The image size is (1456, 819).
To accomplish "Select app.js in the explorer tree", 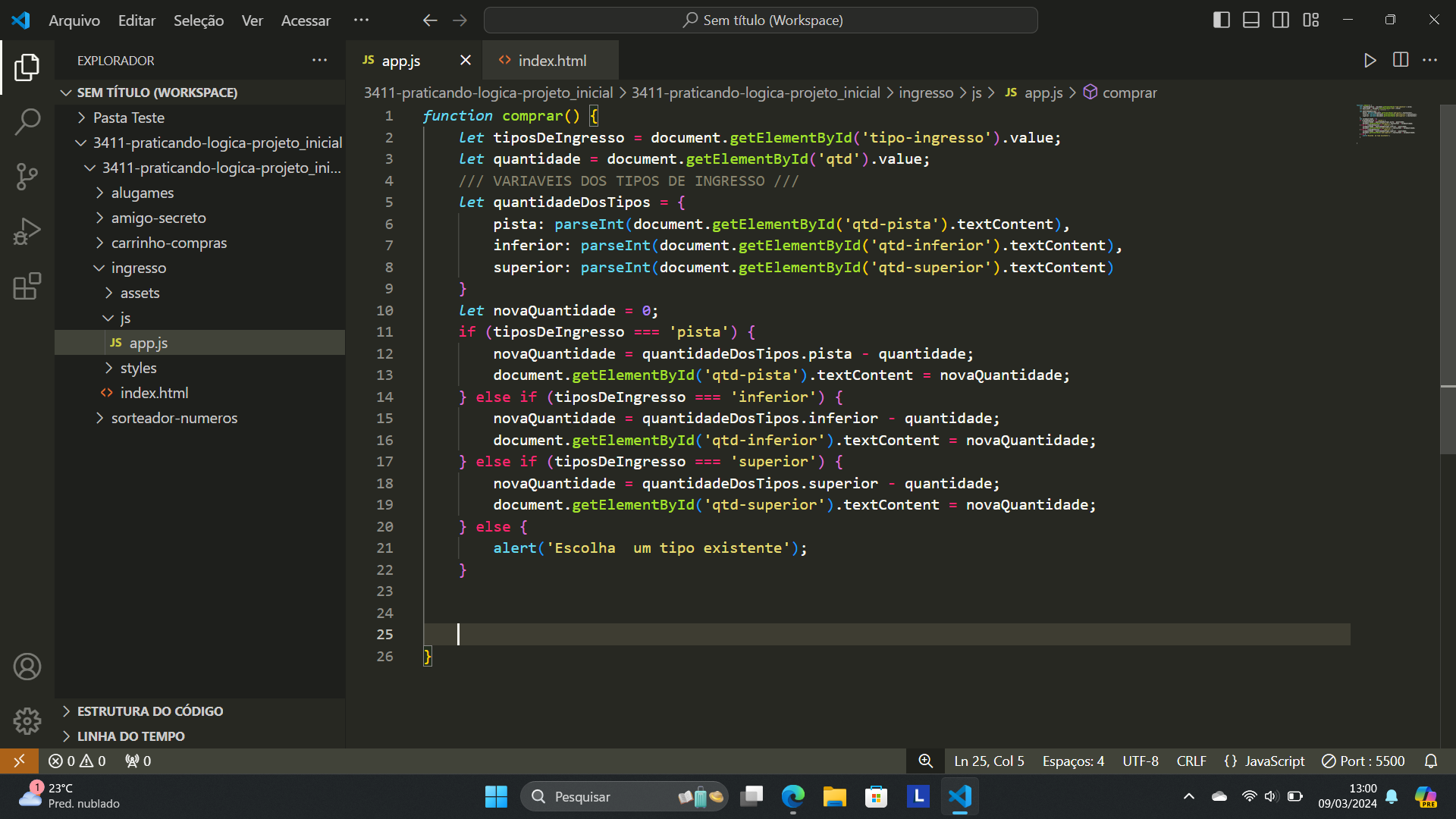I will point(200,343).
